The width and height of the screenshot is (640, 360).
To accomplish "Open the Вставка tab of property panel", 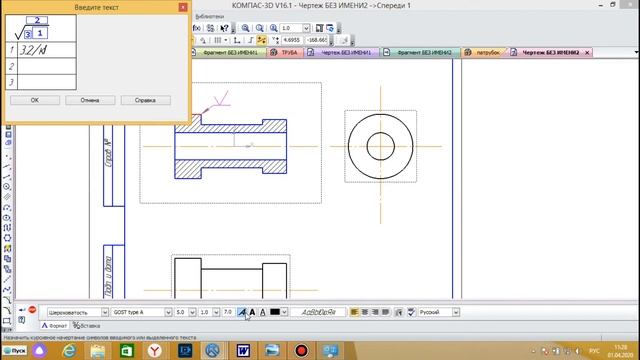I will point(87,326).
